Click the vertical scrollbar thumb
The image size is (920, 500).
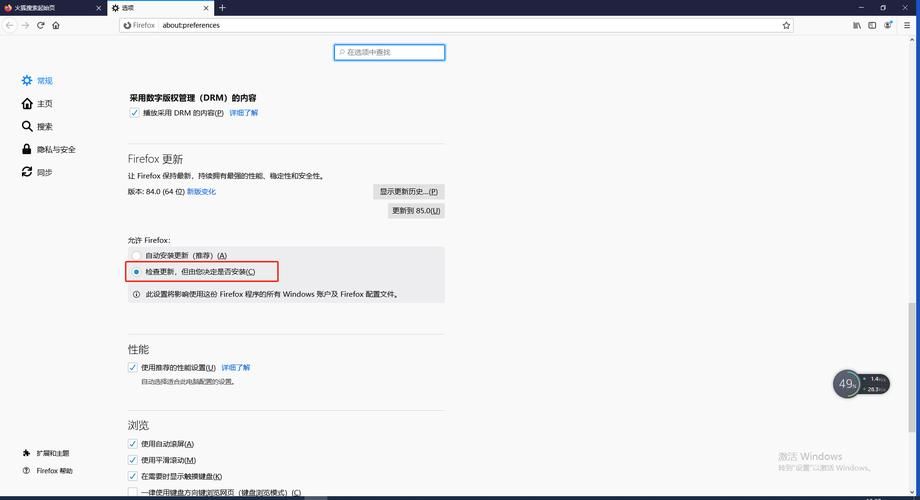point(912,367)
